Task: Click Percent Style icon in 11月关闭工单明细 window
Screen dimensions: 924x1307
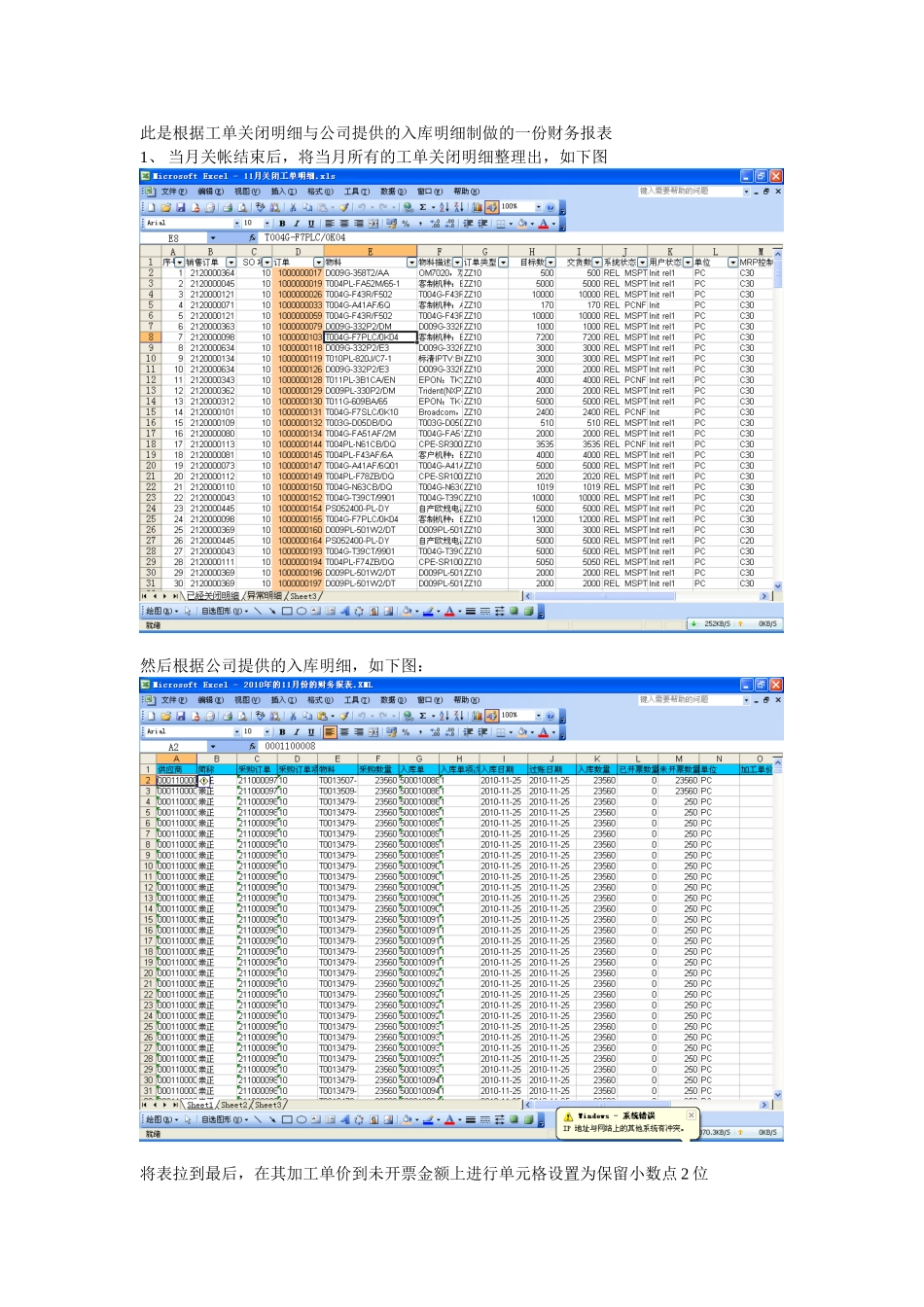Action: tap(406, 224)
